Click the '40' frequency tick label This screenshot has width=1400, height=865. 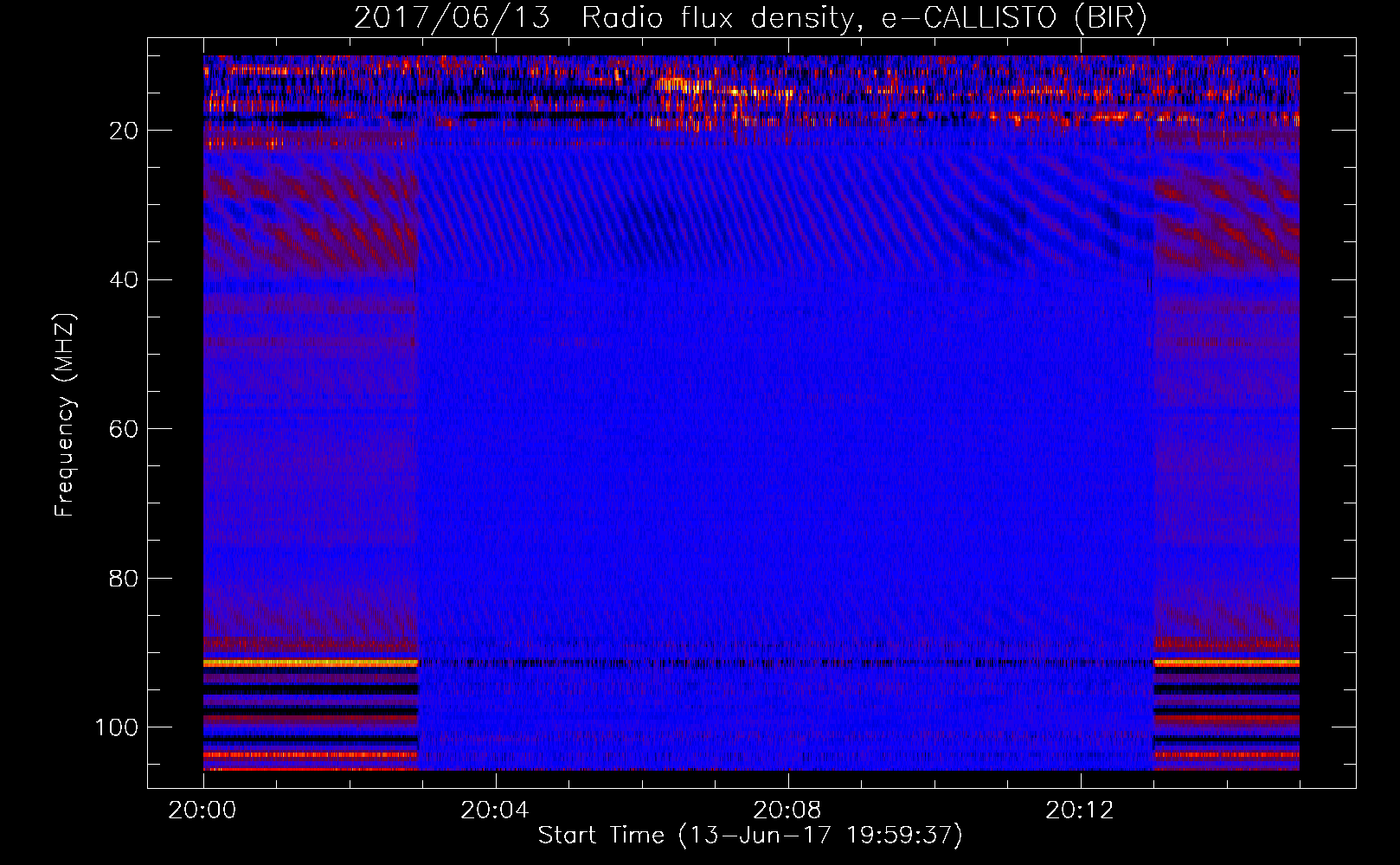(x=124, y=280)
